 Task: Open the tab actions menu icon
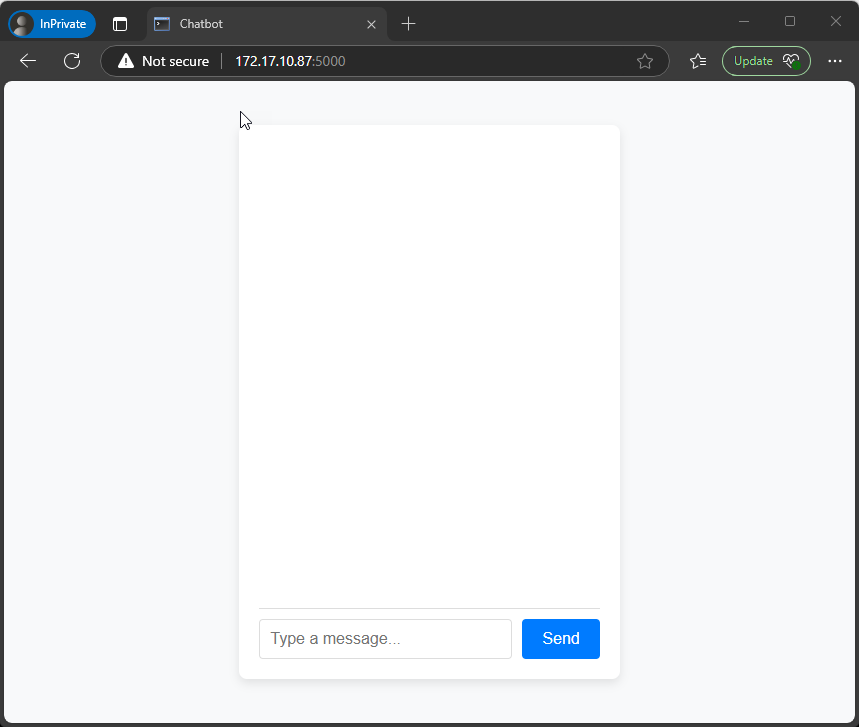tap(120, 24)
